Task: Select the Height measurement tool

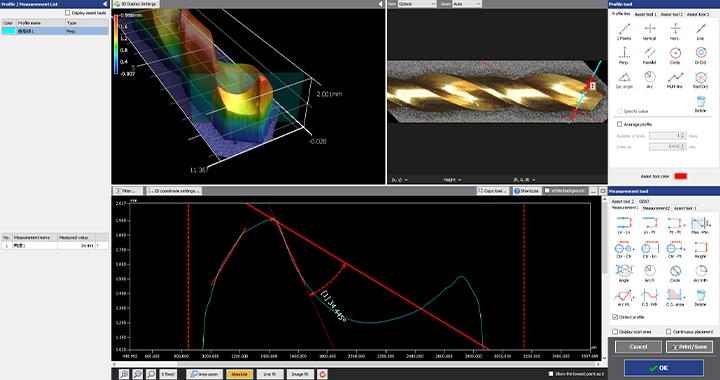Action: pos(700,250)
